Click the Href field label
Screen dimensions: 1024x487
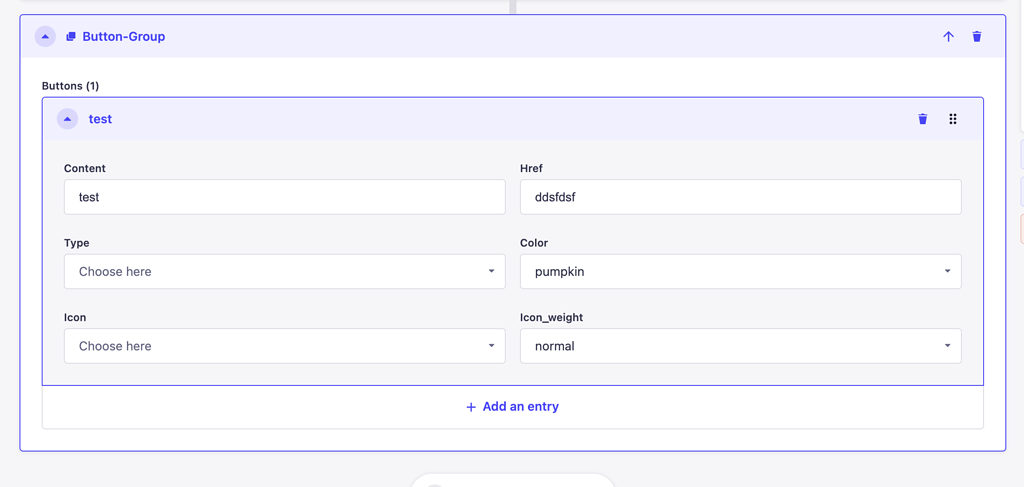[531, 168]
